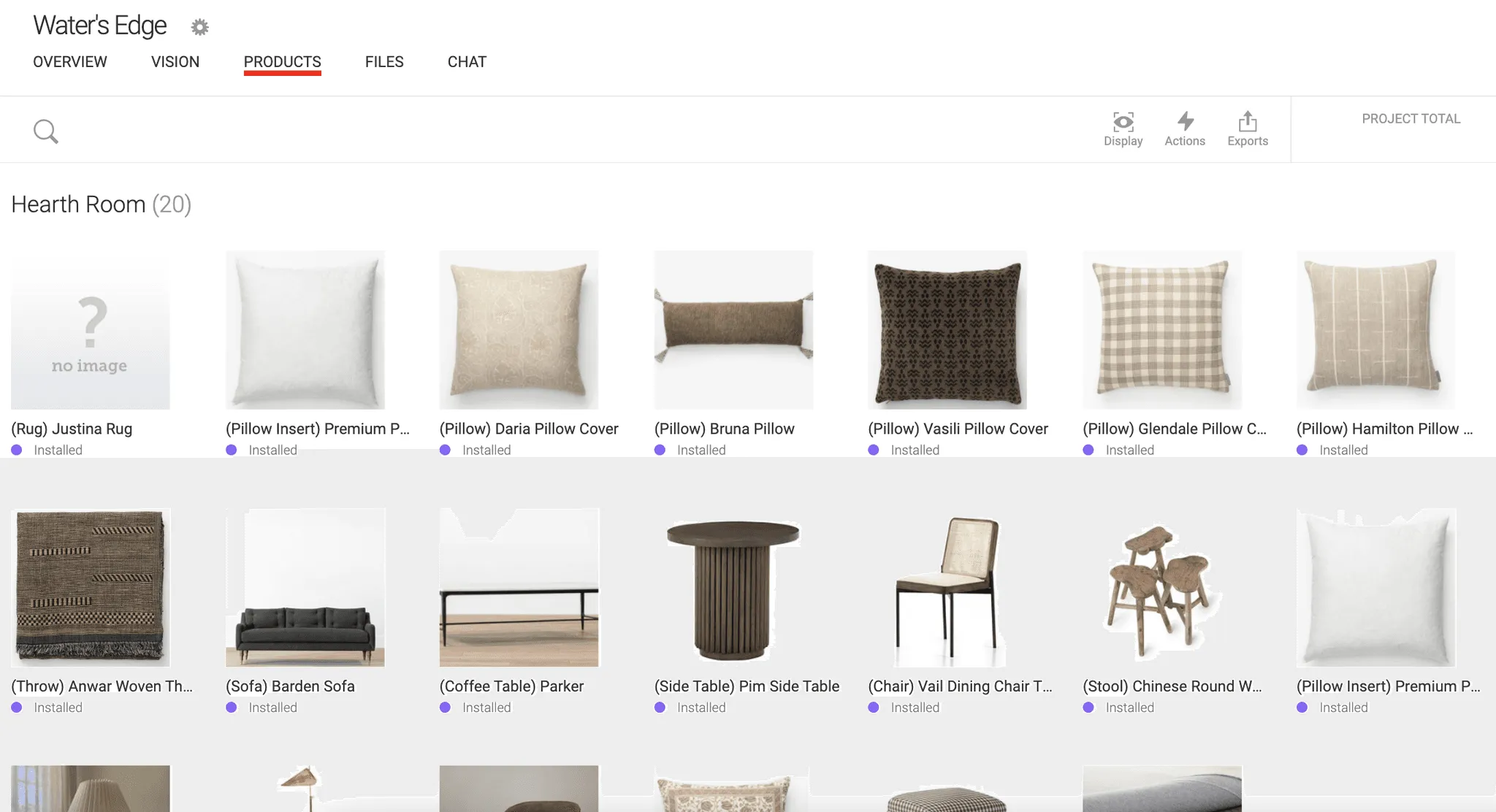The image size is (1496, 812).
Task: Open the Files tab
Action: (384, 62)
